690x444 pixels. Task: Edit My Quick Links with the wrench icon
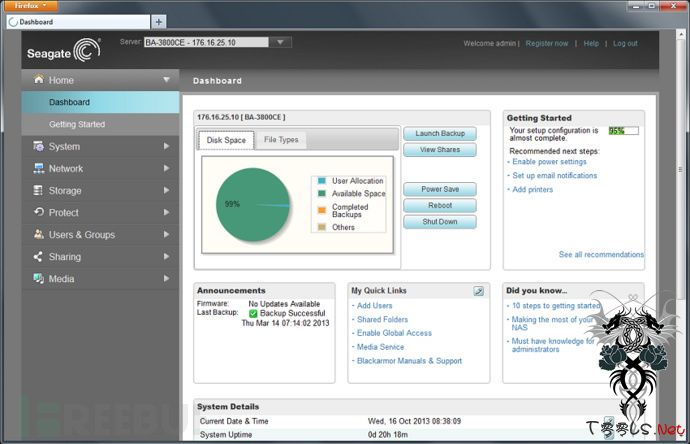[479, 291]
